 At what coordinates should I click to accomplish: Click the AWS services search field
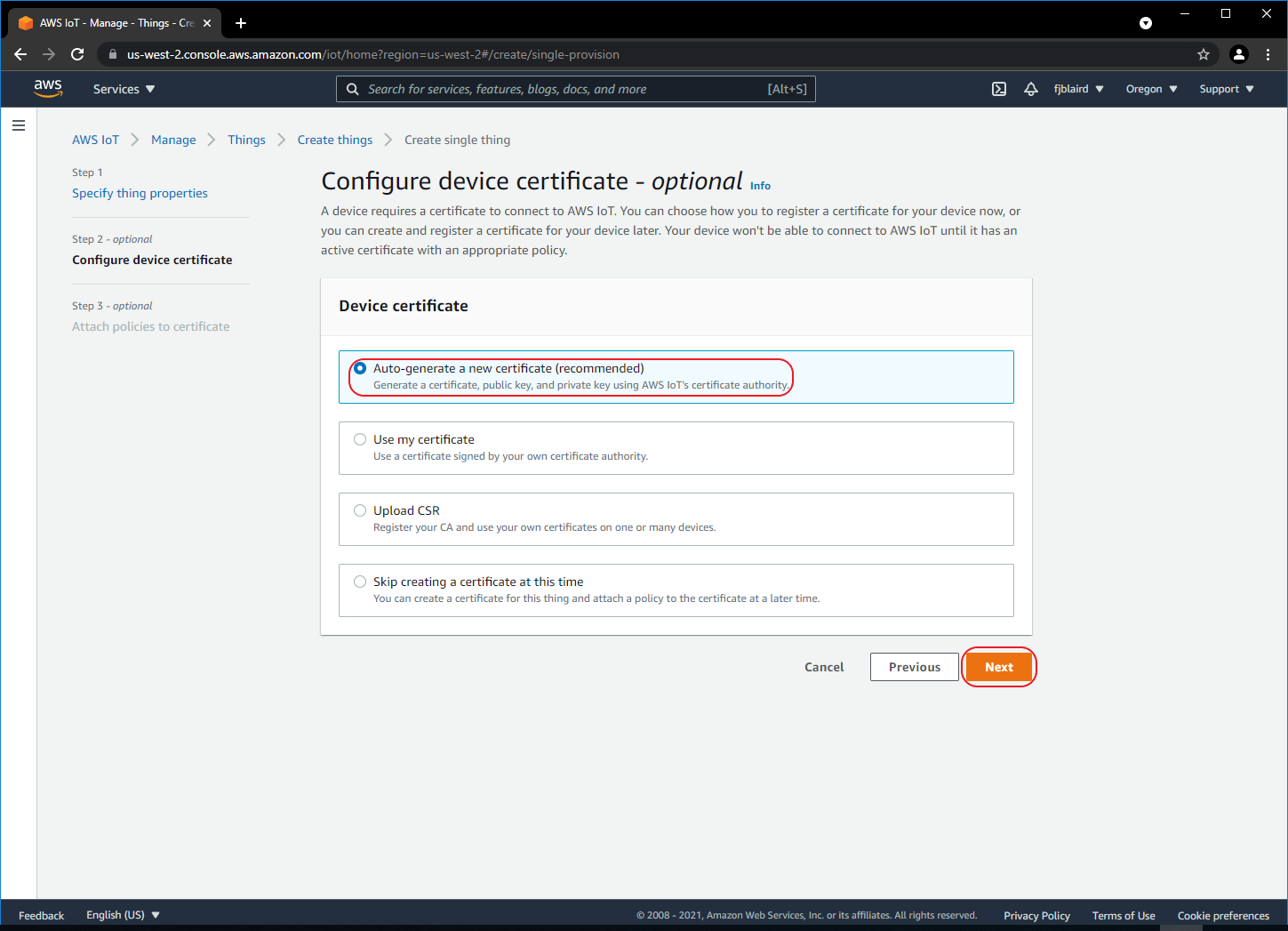point(564,89)
